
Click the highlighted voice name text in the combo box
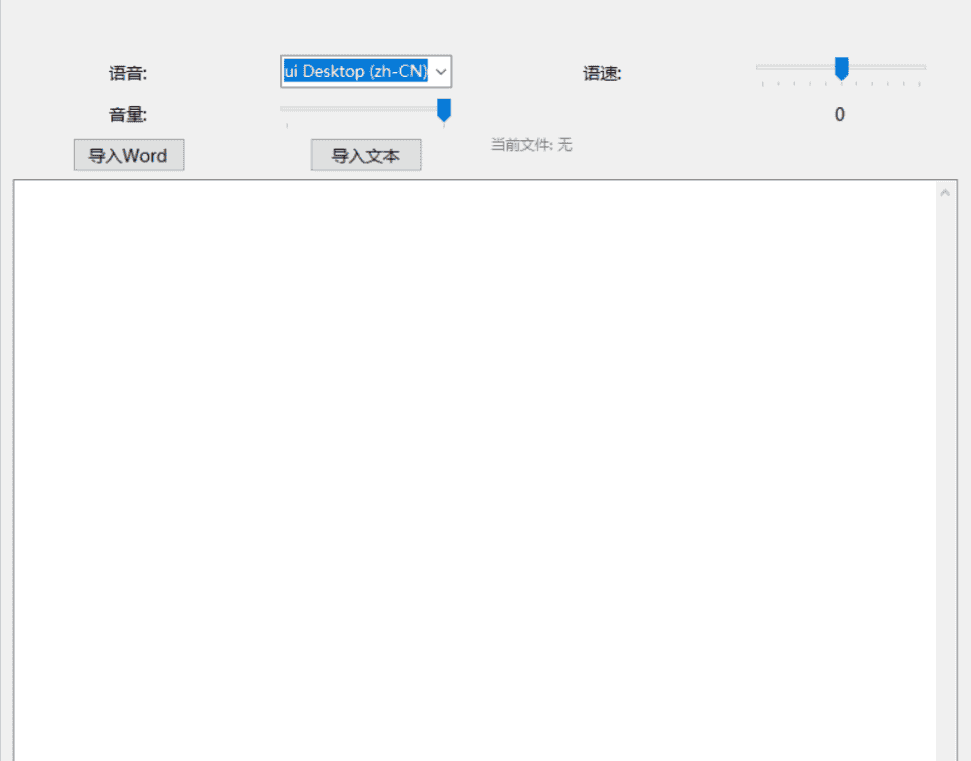pos(355,71)
